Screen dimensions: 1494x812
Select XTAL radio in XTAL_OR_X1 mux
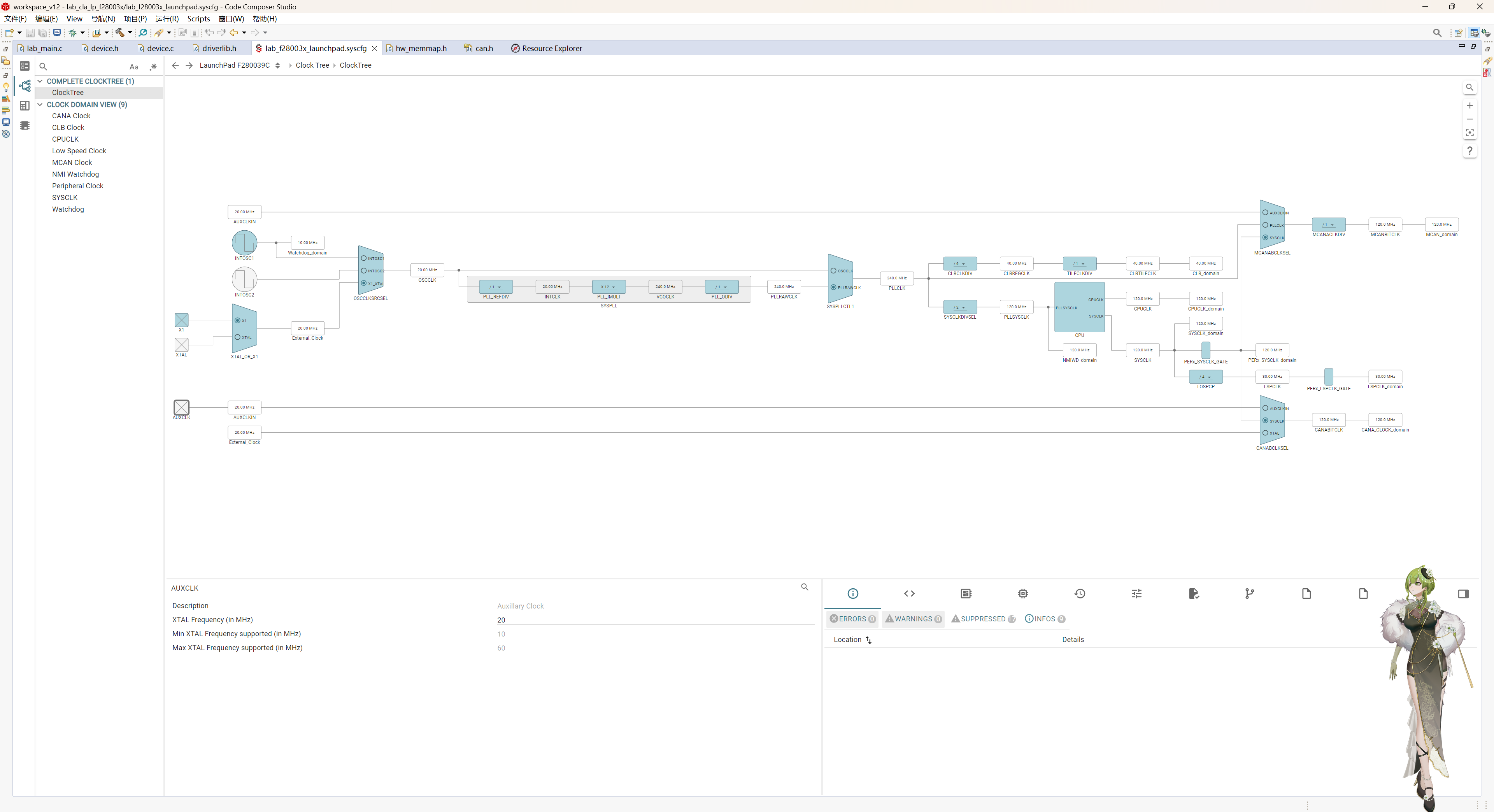[238, 337]
